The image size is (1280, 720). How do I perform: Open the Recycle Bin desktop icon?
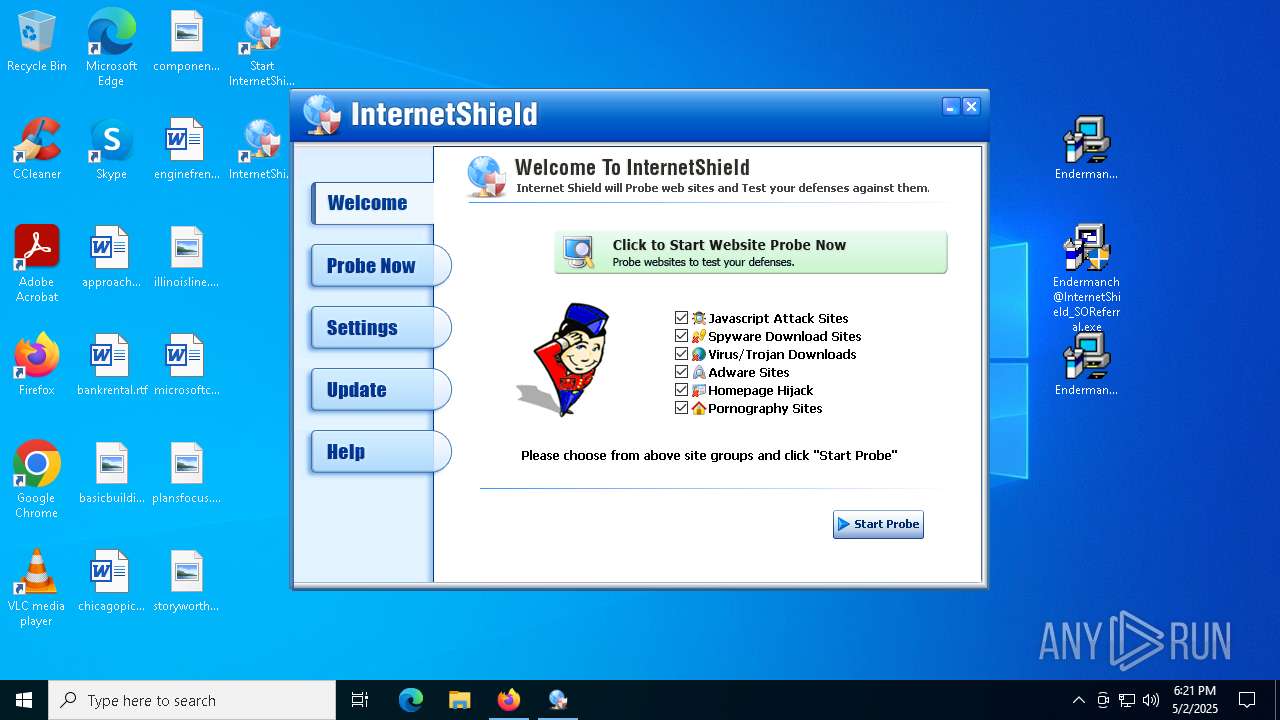pos(37,42)
